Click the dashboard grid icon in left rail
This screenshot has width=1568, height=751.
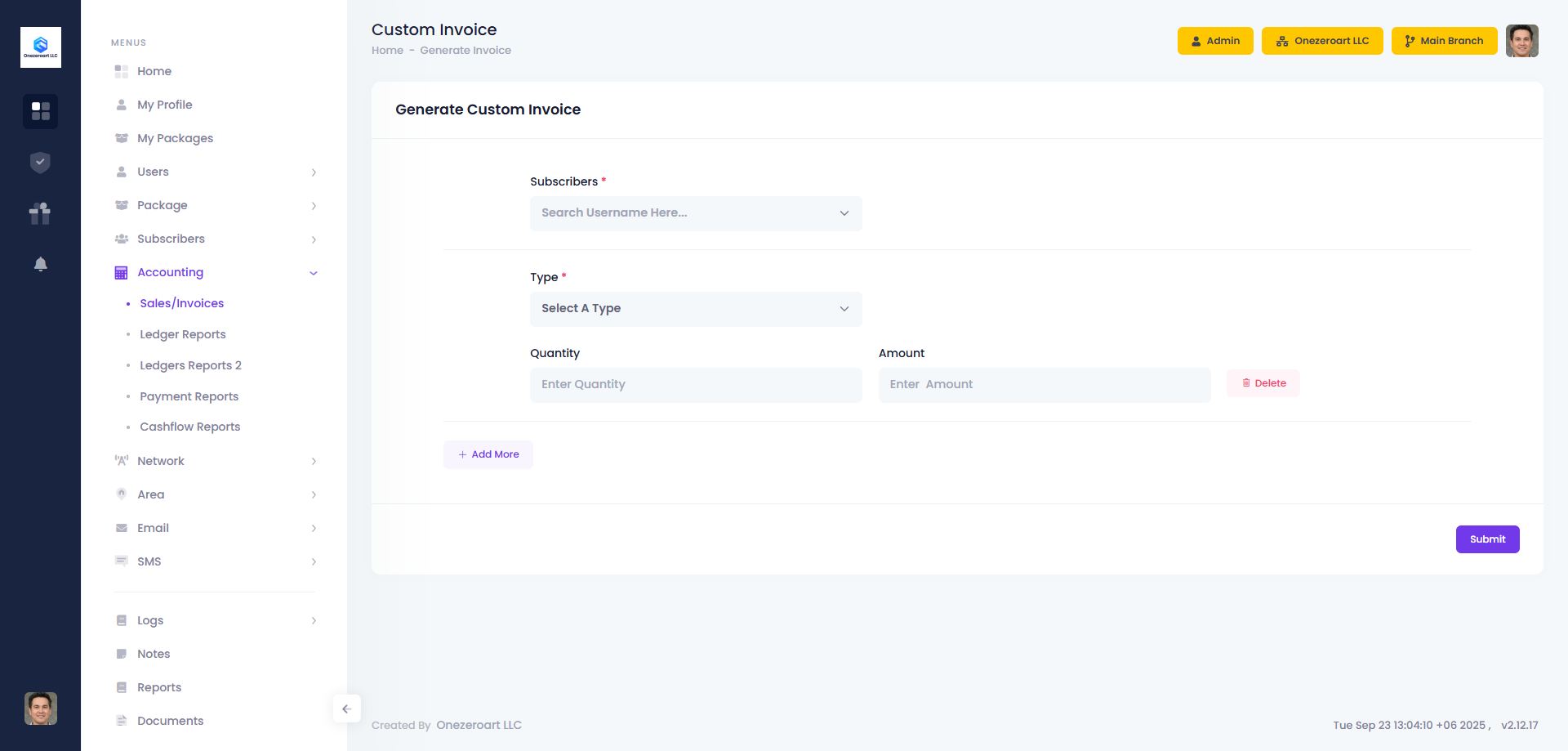(40, 111)
